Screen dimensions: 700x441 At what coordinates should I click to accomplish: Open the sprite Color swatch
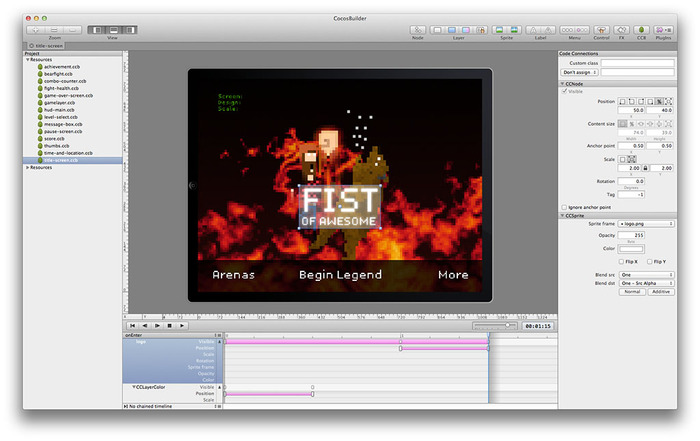(631, 249)
